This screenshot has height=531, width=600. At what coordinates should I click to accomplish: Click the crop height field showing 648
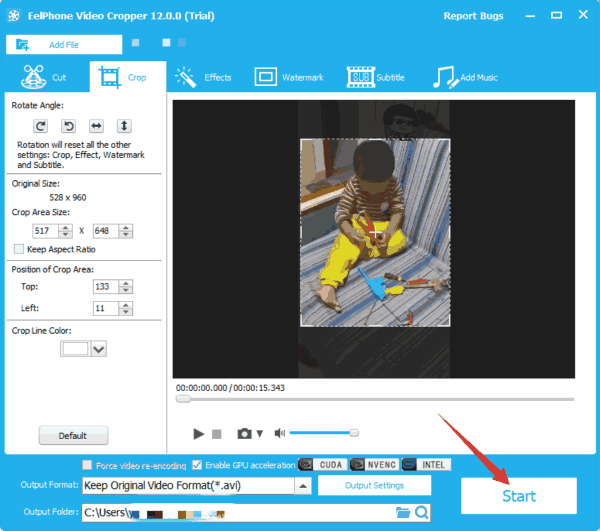tap(106, 231)
